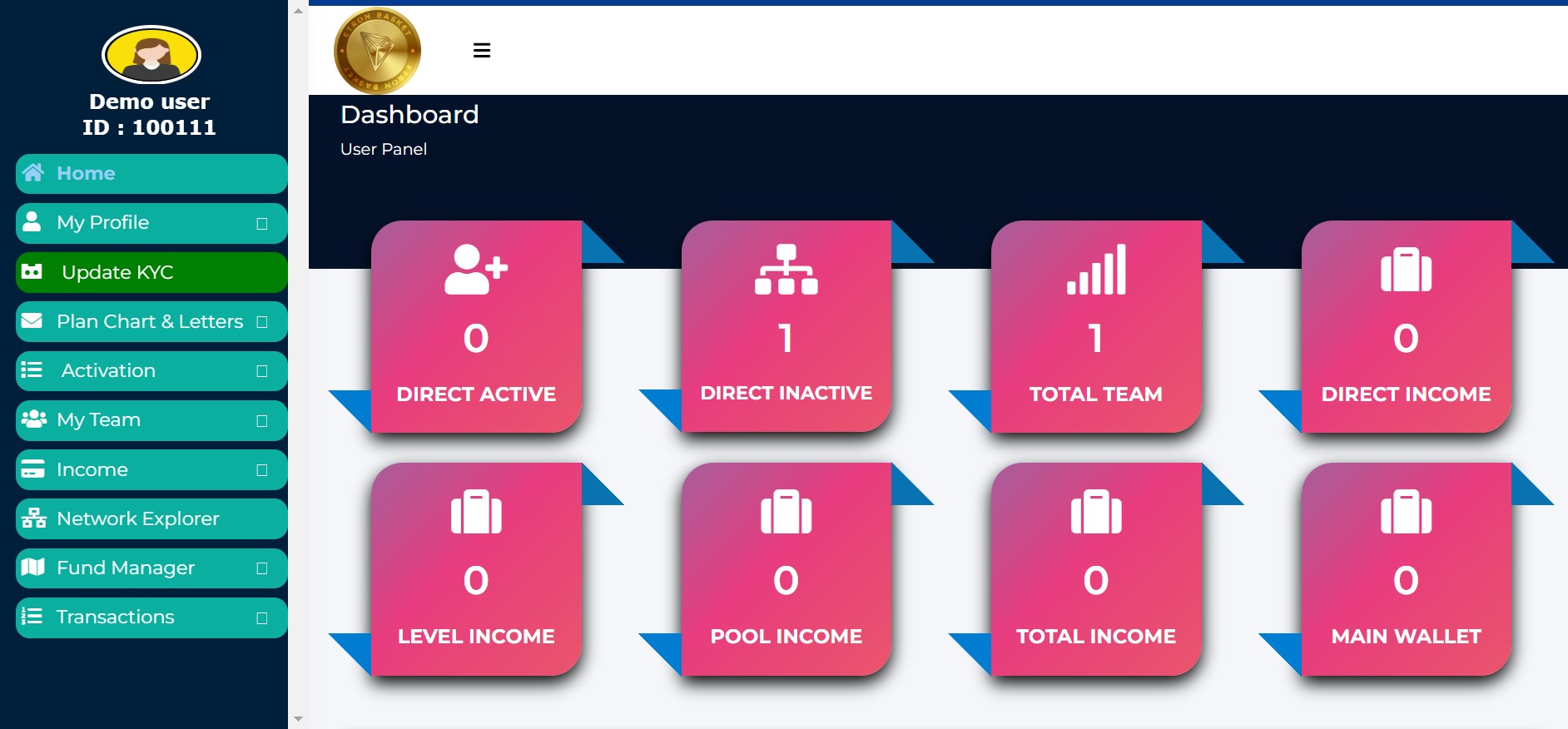1568x729 pixels.
Task: Click the Direct Income briefcase icon
Action: pyautogui.click(x=1406, y=270)
